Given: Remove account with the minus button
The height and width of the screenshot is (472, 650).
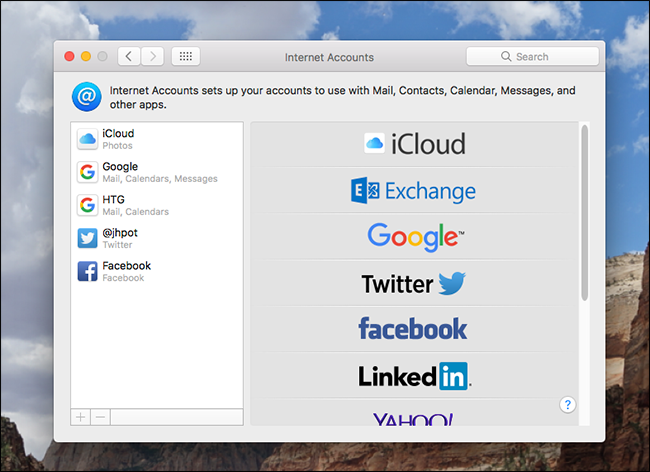Looking at the screenshot, I should pos(101,417).
